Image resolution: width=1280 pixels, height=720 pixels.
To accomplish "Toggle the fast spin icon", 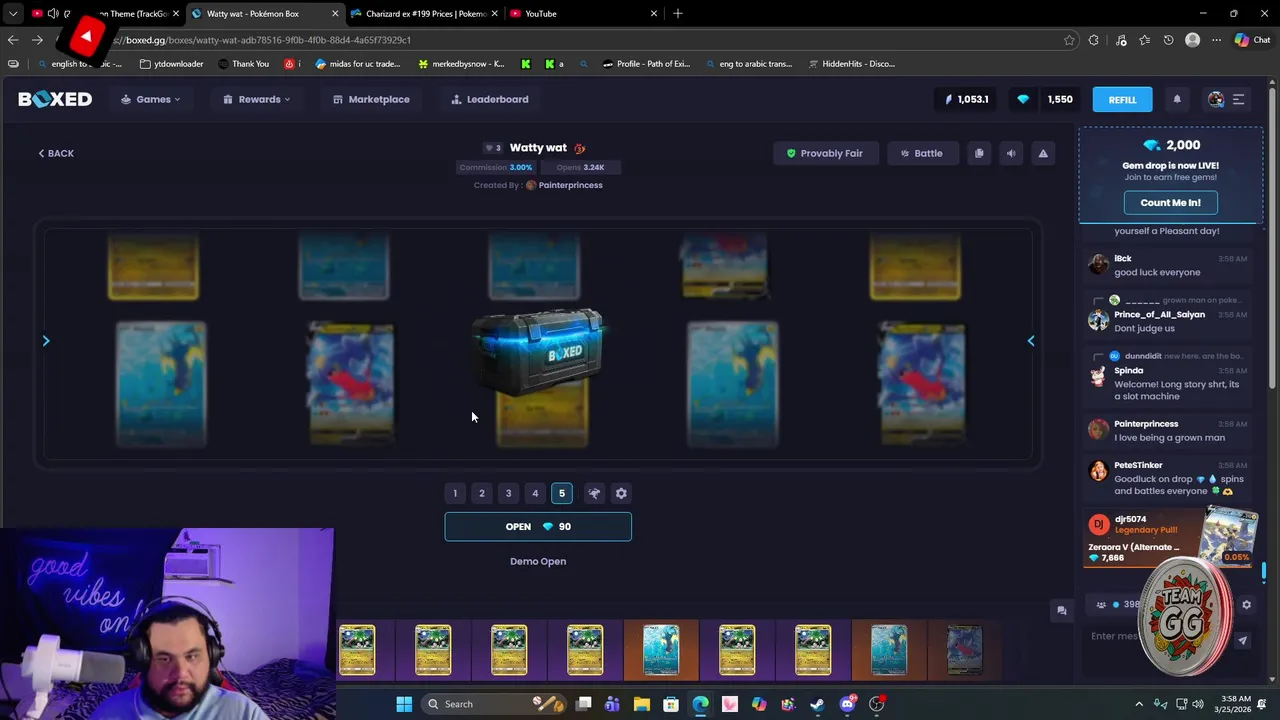I will coord(594,493).
